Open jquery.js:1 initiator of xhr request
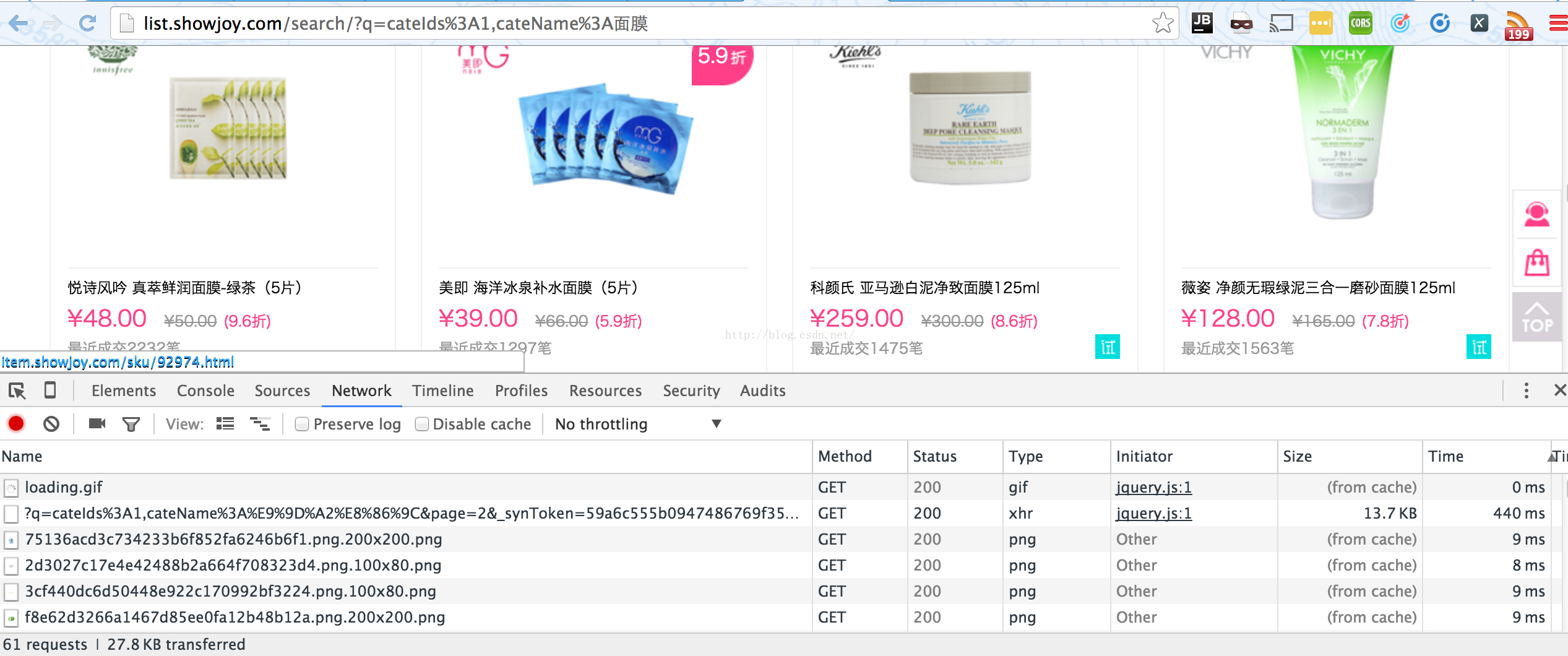The width and height of the screenshot is (1568, 656). 1153,514
